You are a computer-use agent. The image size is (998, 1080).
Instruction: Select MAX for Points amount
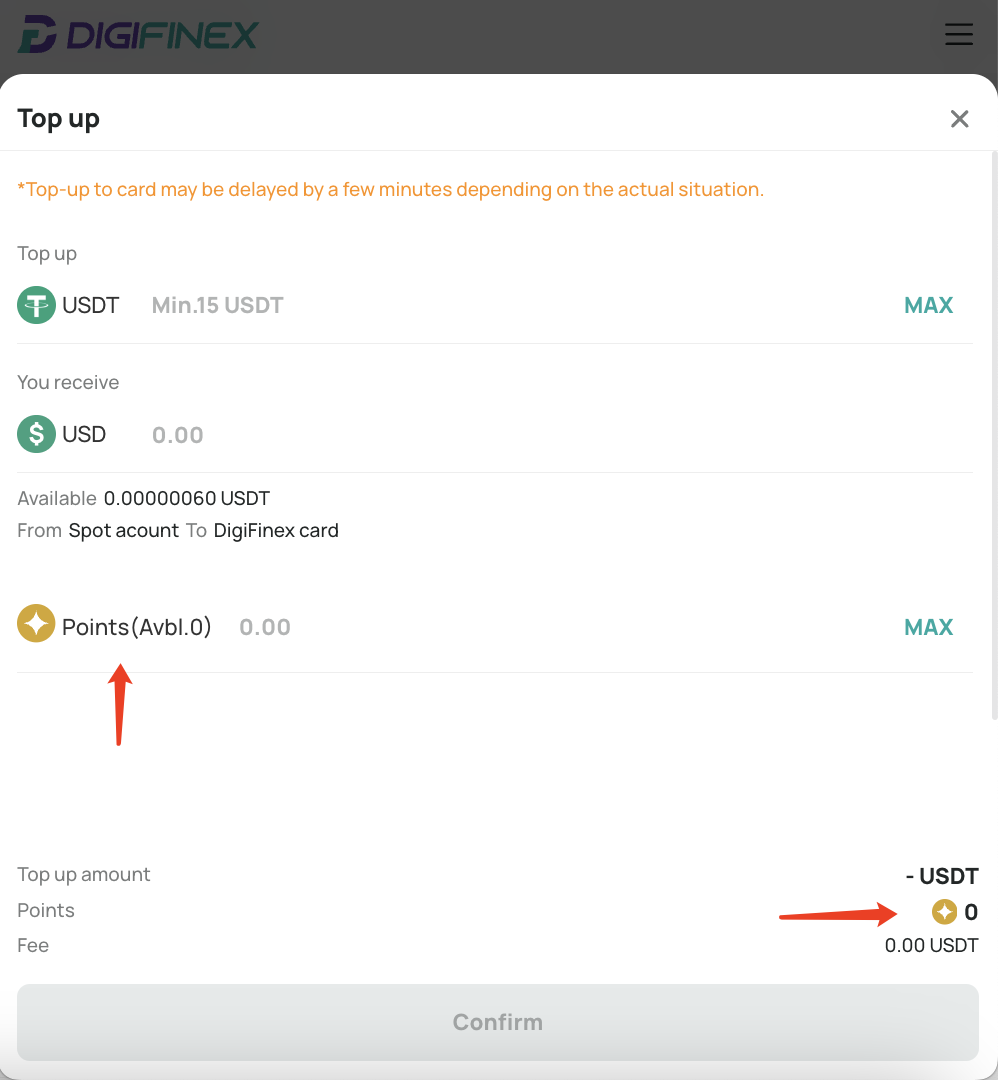click(928, 627)
